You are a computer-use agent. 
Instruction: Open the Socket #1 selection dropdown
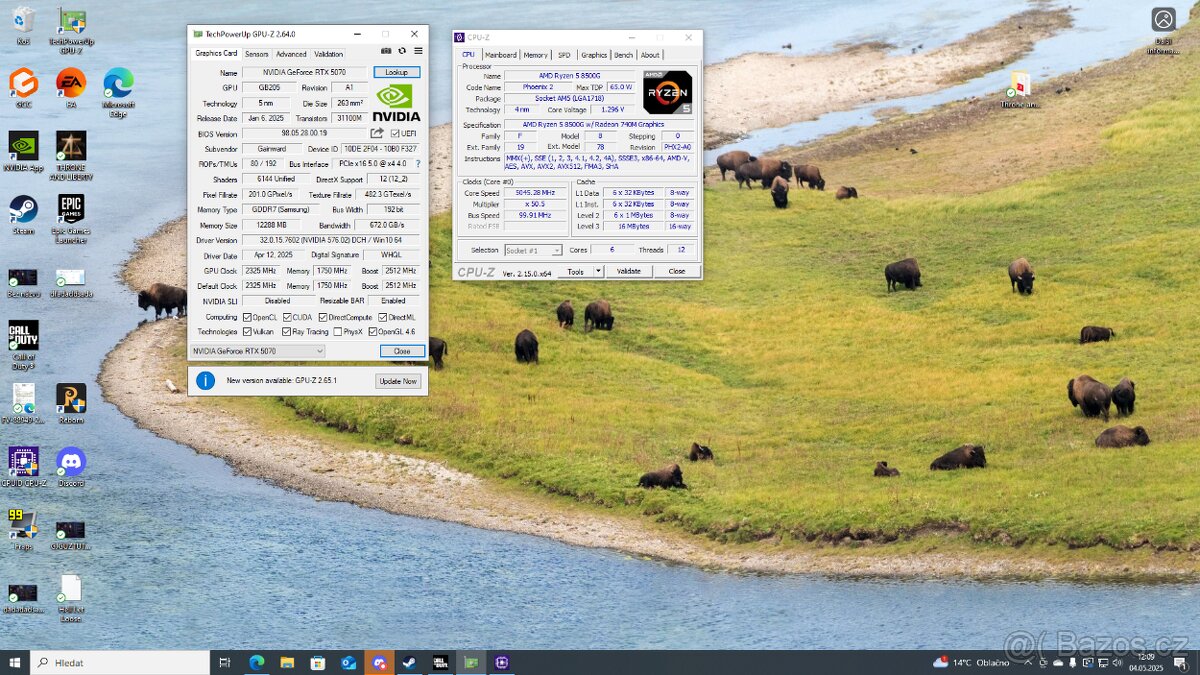point(533,250)
